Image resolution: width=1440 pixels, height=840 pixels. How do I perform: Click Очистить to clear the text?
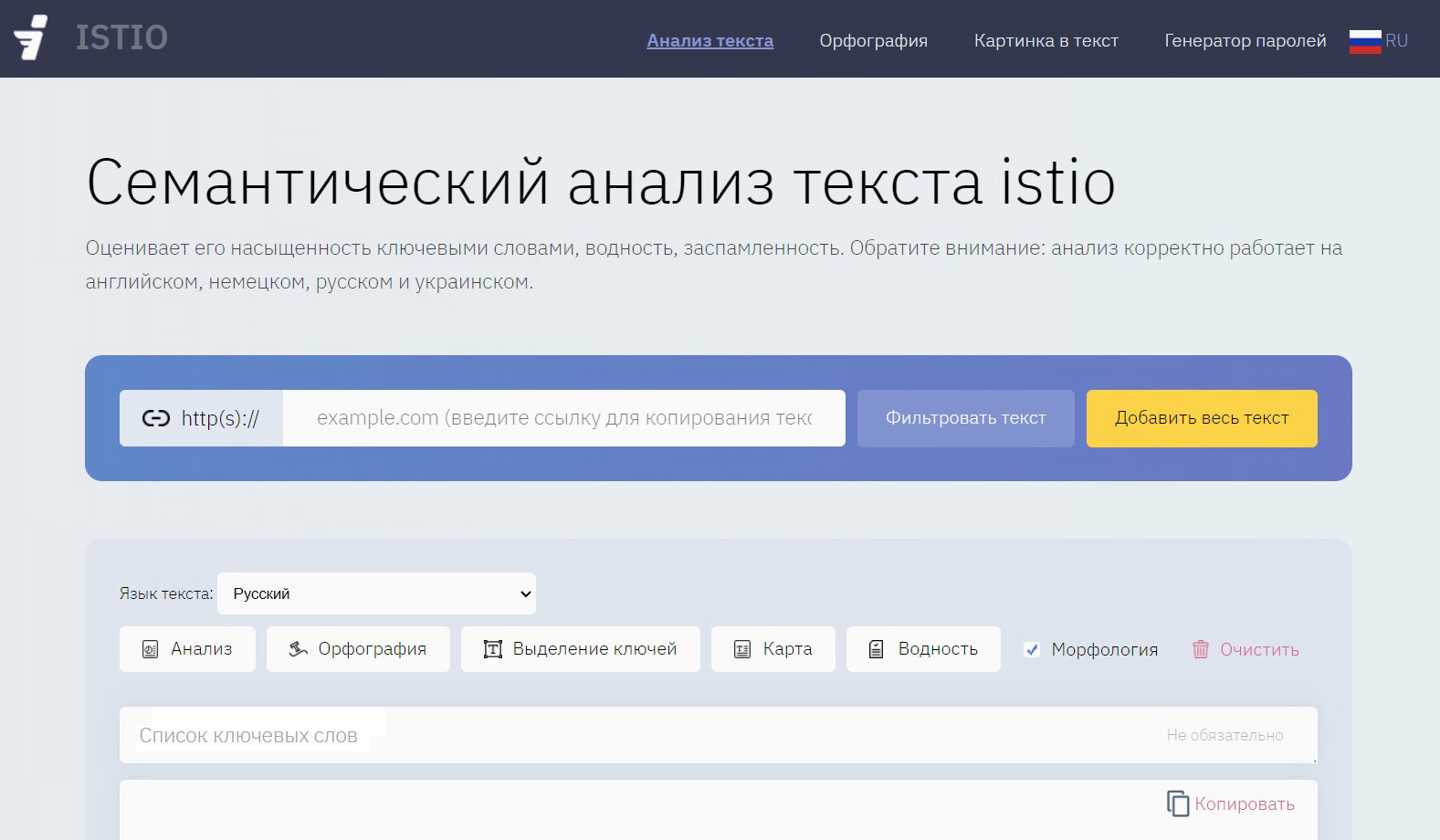[1259, 649]
